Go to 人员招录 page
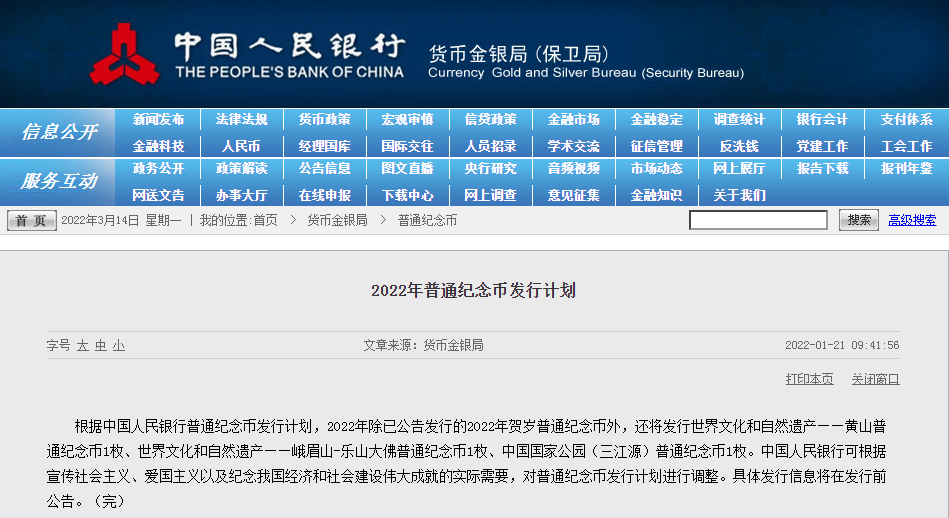The image size is (949, 518). tap(490, 146)
